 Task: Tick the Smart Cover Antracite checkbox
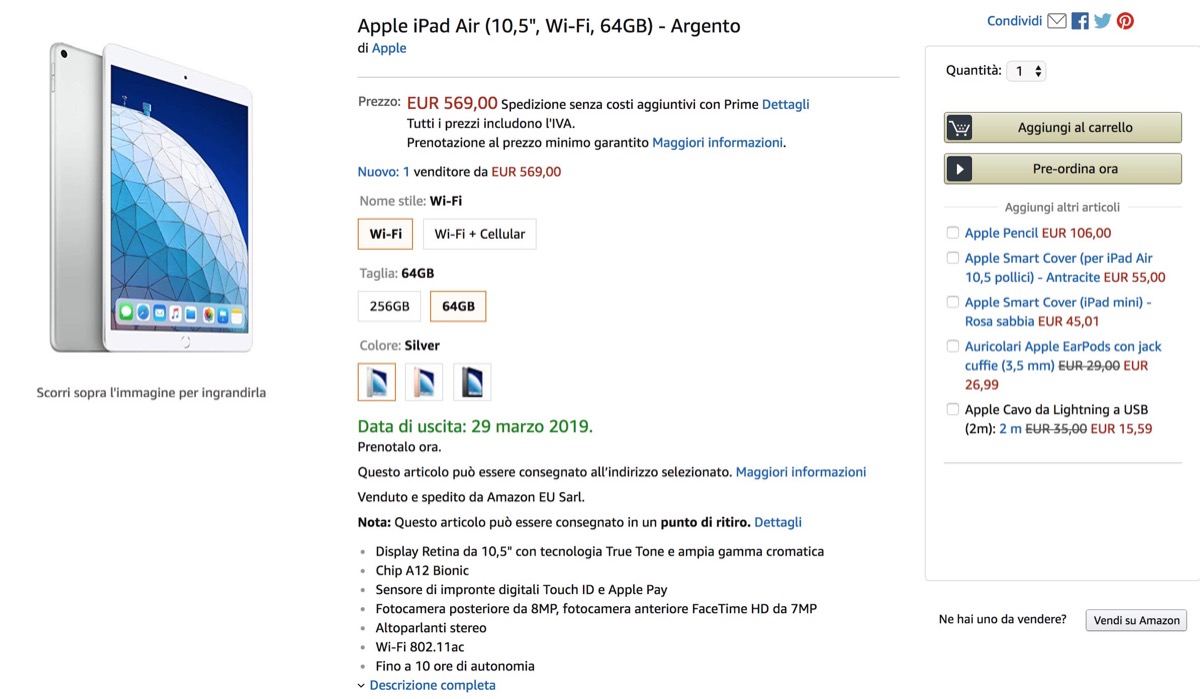[x=953, y=258]
